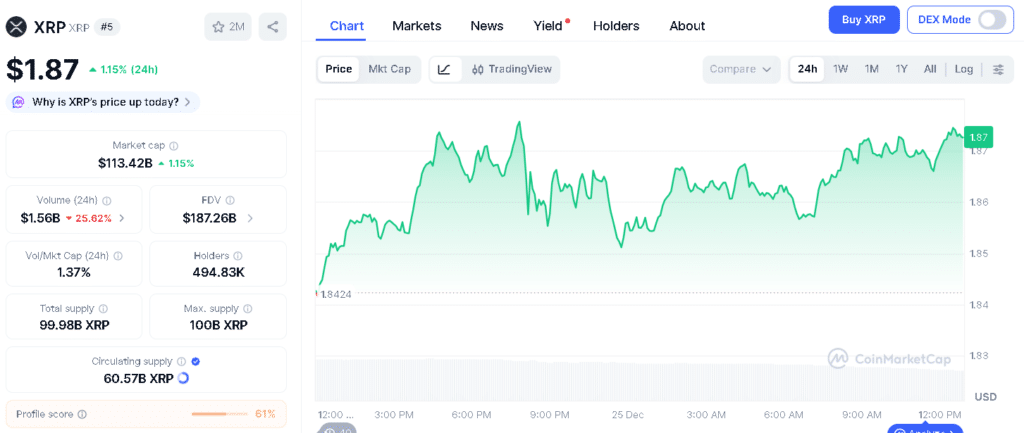Click circulating supply progress ring icon
The height and width of the screenshot is (433, 1024).
tap(184, 377)
